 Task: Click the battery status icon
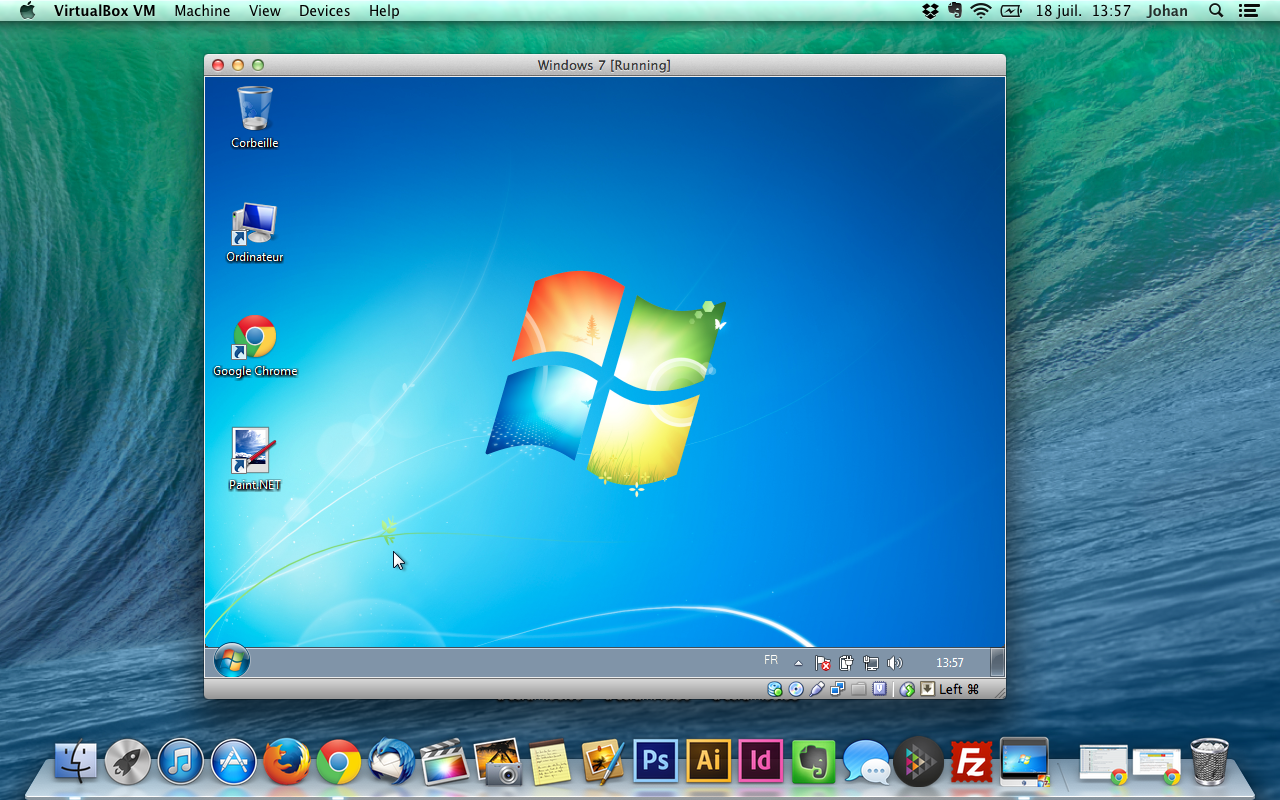tap(1012, 11)
